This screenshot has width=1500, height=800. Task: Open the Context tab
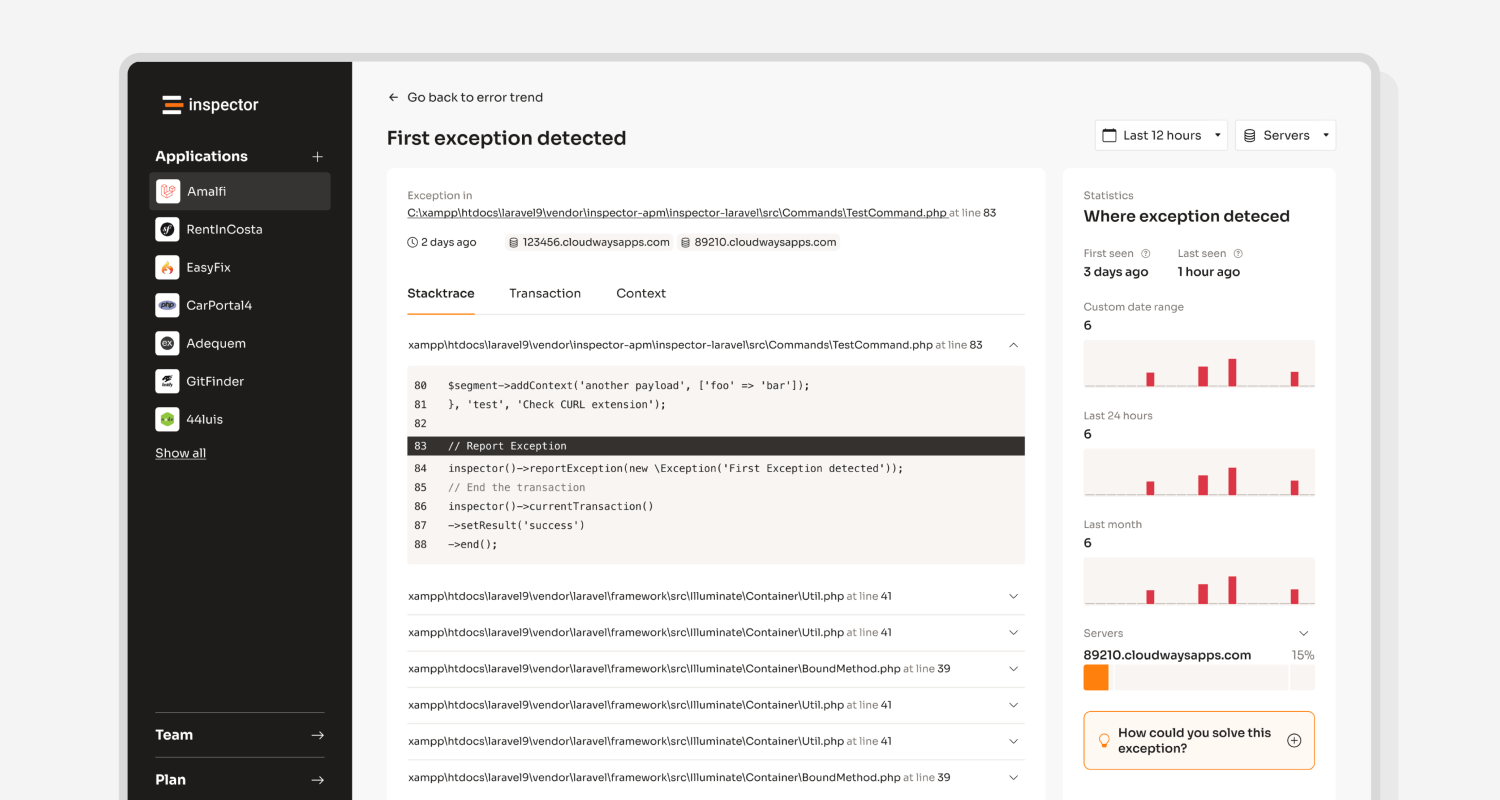641,293
